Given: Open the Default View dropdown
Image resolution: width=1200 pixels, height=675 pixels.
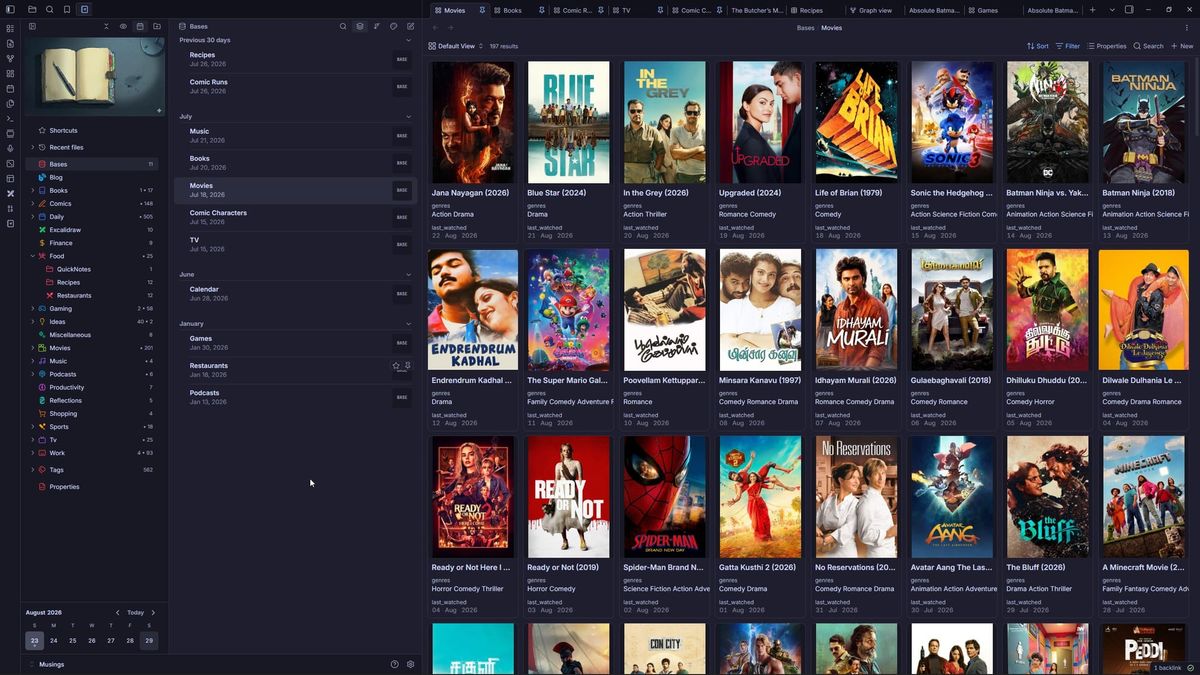Looking at the screenshot, I should coord(455,46).
